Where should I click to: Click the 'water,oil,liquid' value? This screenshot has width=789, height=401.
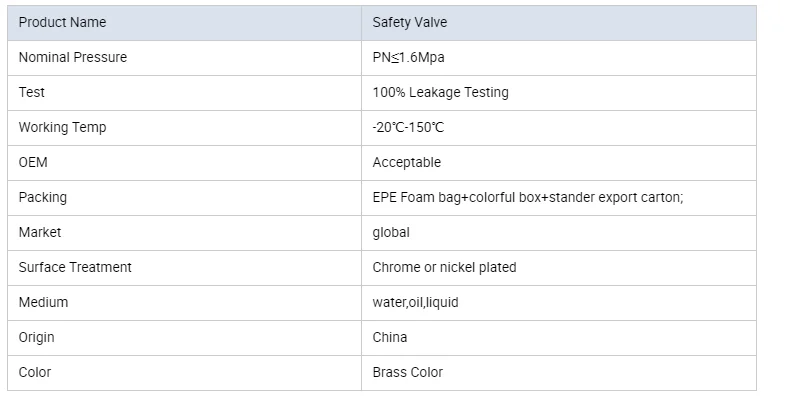click(x=415, y=302)
